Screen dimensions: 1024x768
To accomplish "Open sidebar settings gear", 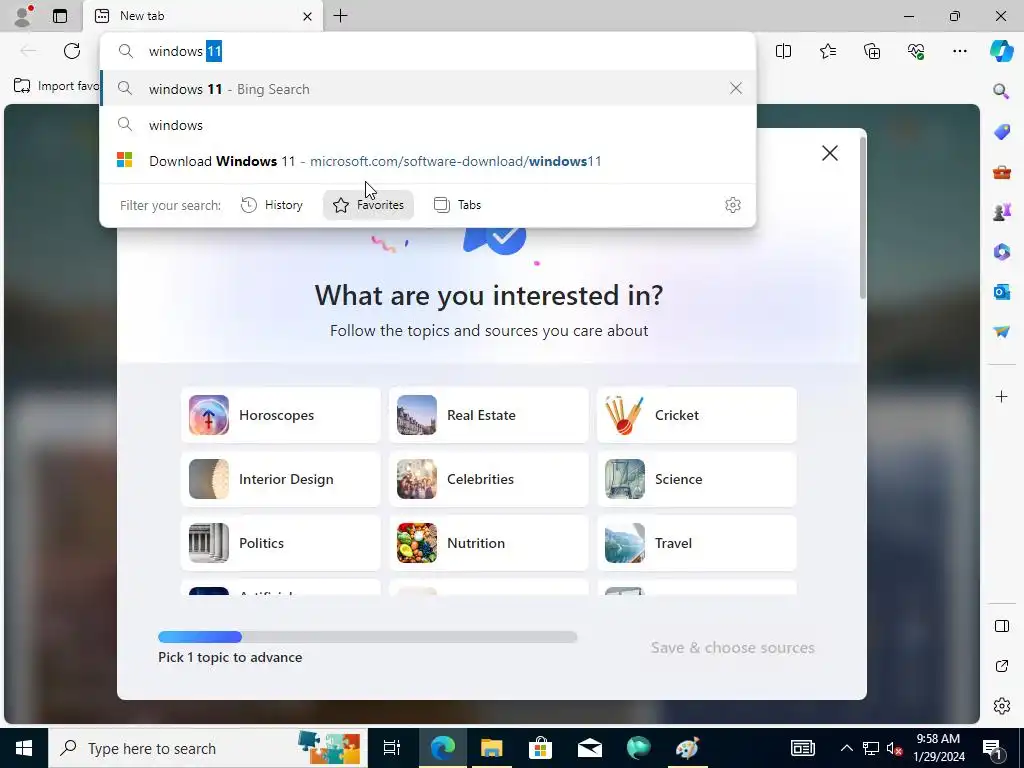I will tap(1001, 706).
